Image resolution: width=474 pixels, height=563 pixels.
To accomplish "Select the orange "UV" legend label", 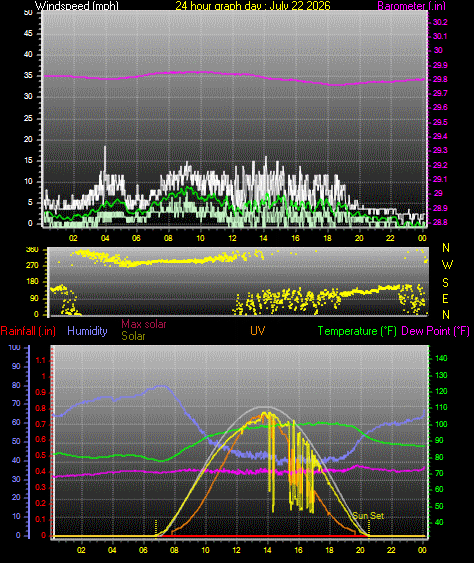I will 257,331.
